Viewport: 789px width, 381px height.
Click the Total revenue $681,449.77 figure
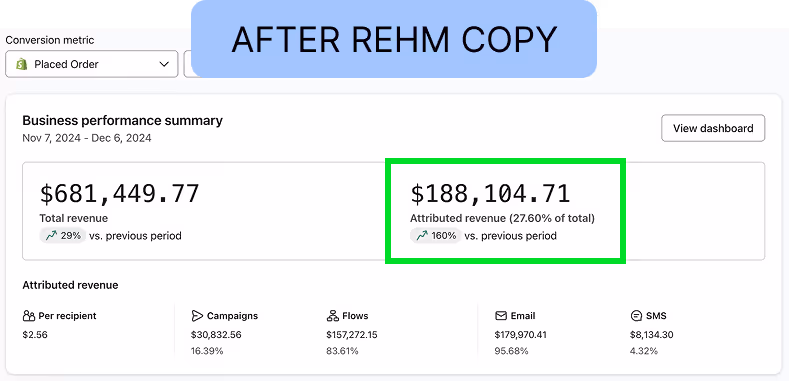tap(119, 194)
